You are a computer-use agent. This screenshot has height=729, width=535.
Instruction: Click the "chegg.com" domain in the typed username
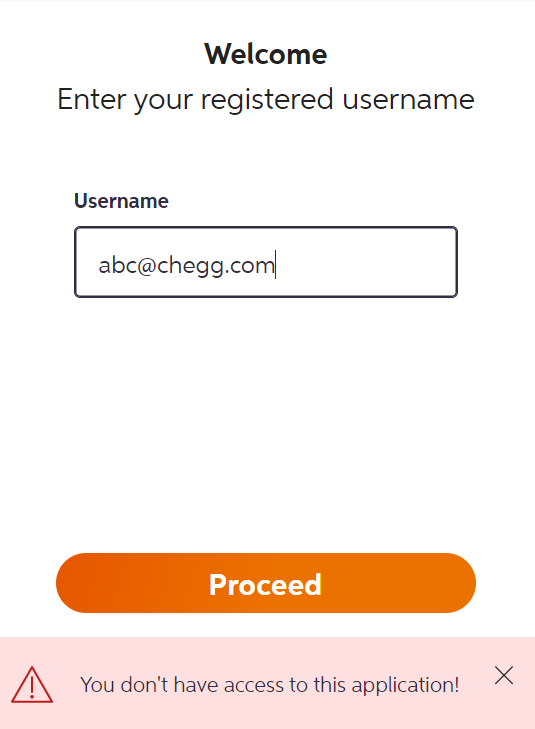coord(216,266)
